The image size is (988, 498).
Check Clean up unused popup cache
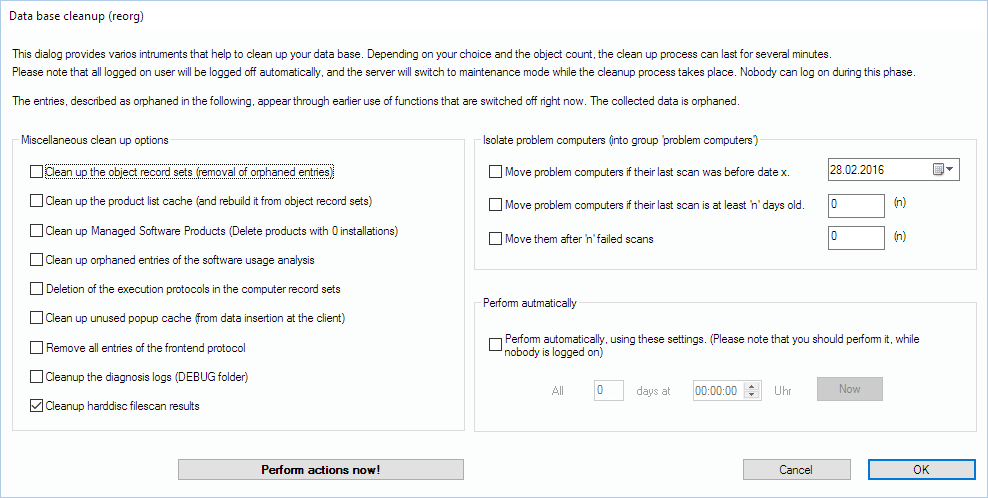(37, 318)
